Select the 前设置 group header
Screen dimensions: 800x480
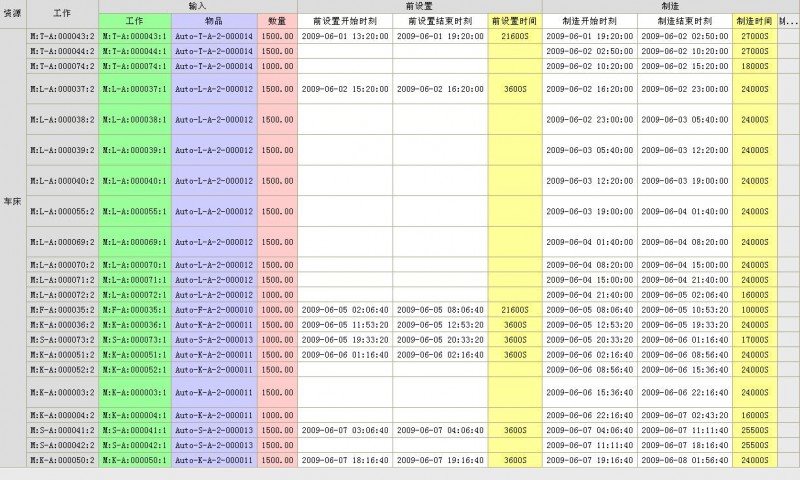point(419,7)
